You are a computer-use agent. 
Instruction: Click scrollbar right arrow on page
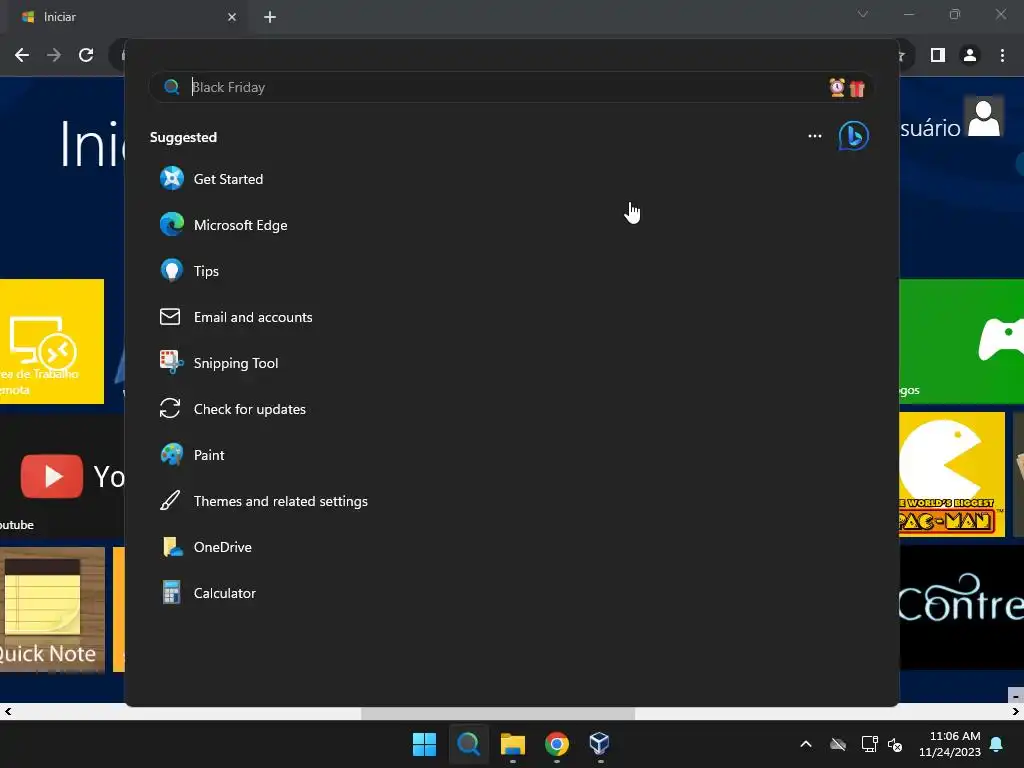click(1016, 712)
